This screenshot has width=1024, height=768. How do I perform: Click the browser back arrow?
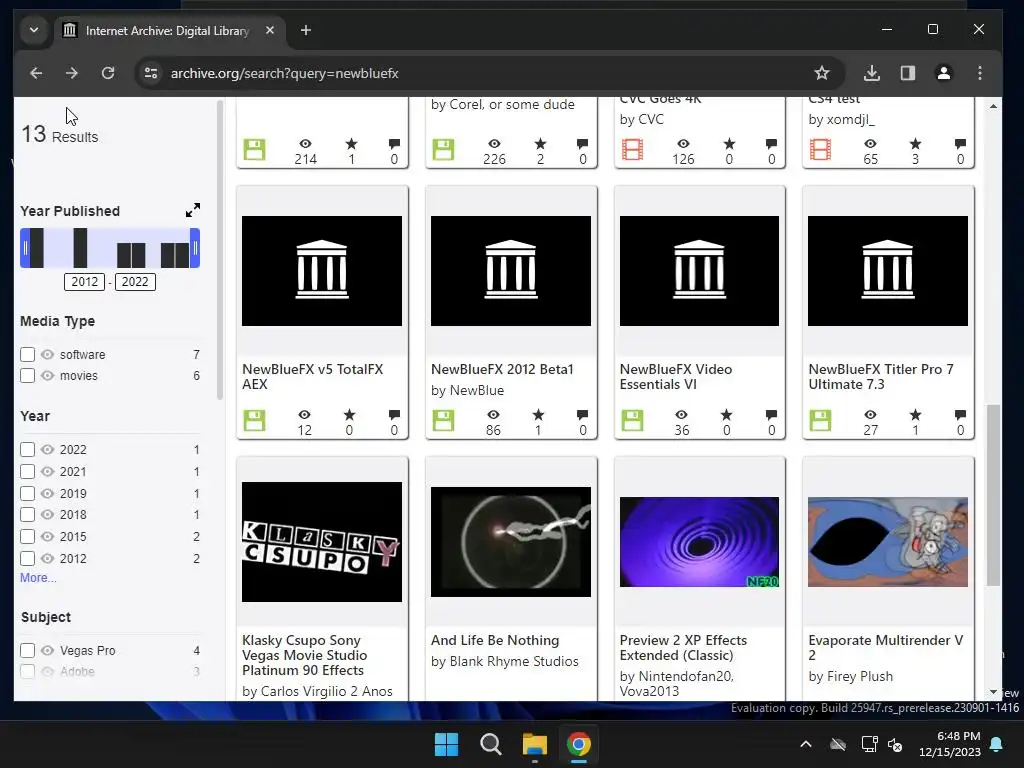[x=36, y=73]
